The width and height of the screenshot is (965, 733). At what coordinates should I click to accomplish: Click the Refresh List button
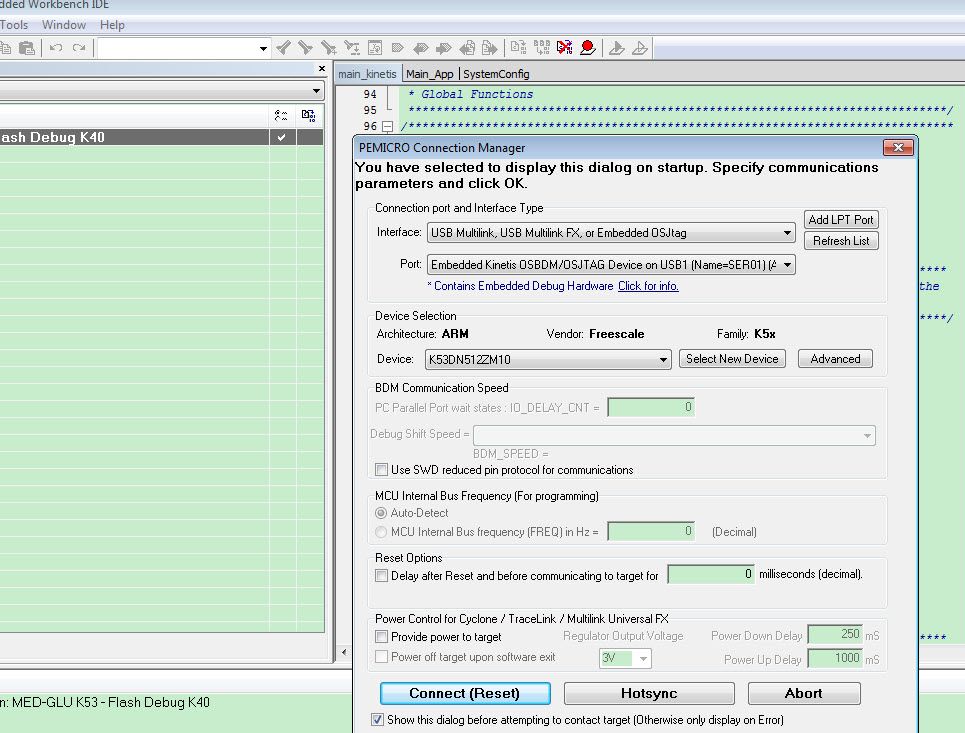[x=841, y=241]
